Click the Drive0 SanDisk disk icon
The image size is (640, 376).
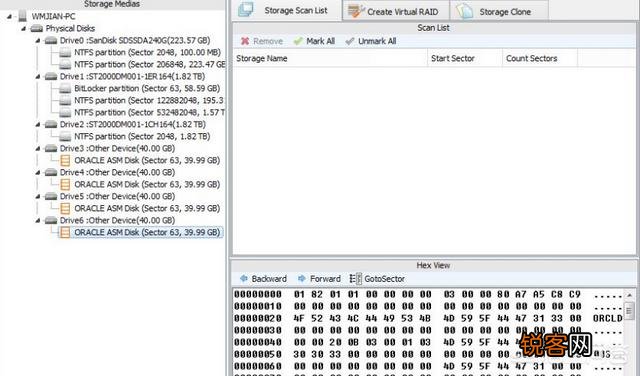tap(51, 40)
